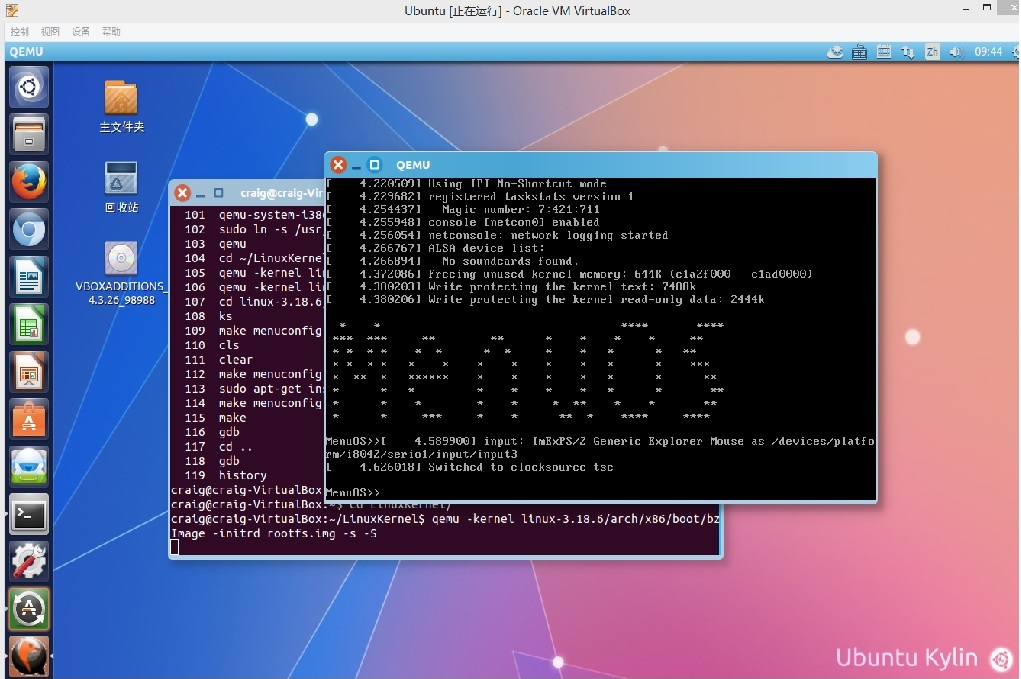This screenshot has height=679, width=1021.
Task: Open the 控制 menu in VirtualBox
Action: pos(20,31)
